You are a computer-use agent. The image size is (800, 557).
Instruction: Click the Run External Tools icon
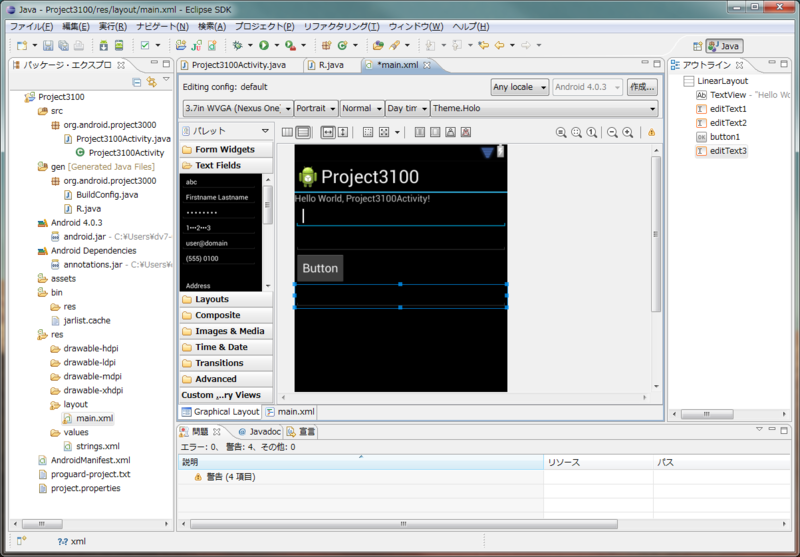(290, 45)
